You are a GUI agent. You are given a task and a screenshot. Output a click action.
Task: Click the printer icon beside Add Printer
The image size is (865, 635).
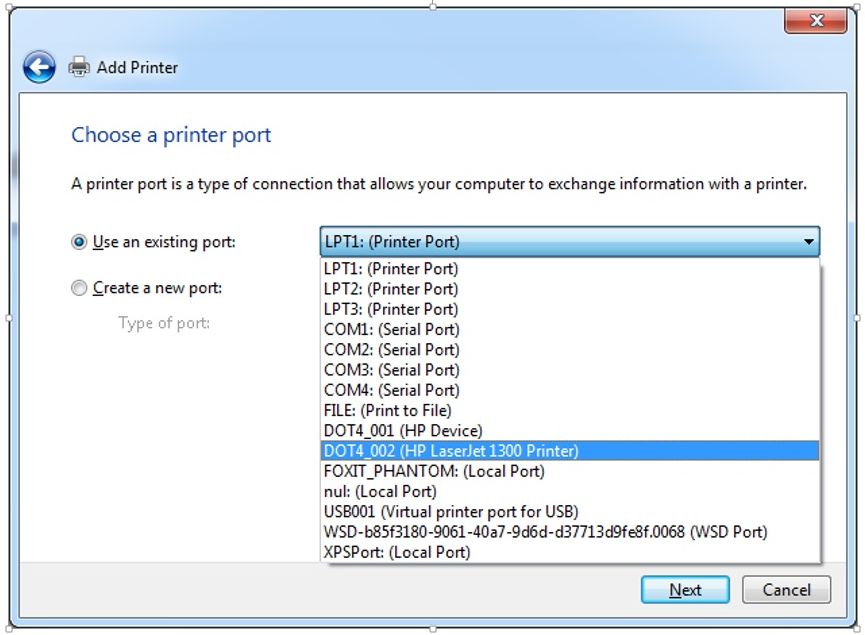[79, 67]
